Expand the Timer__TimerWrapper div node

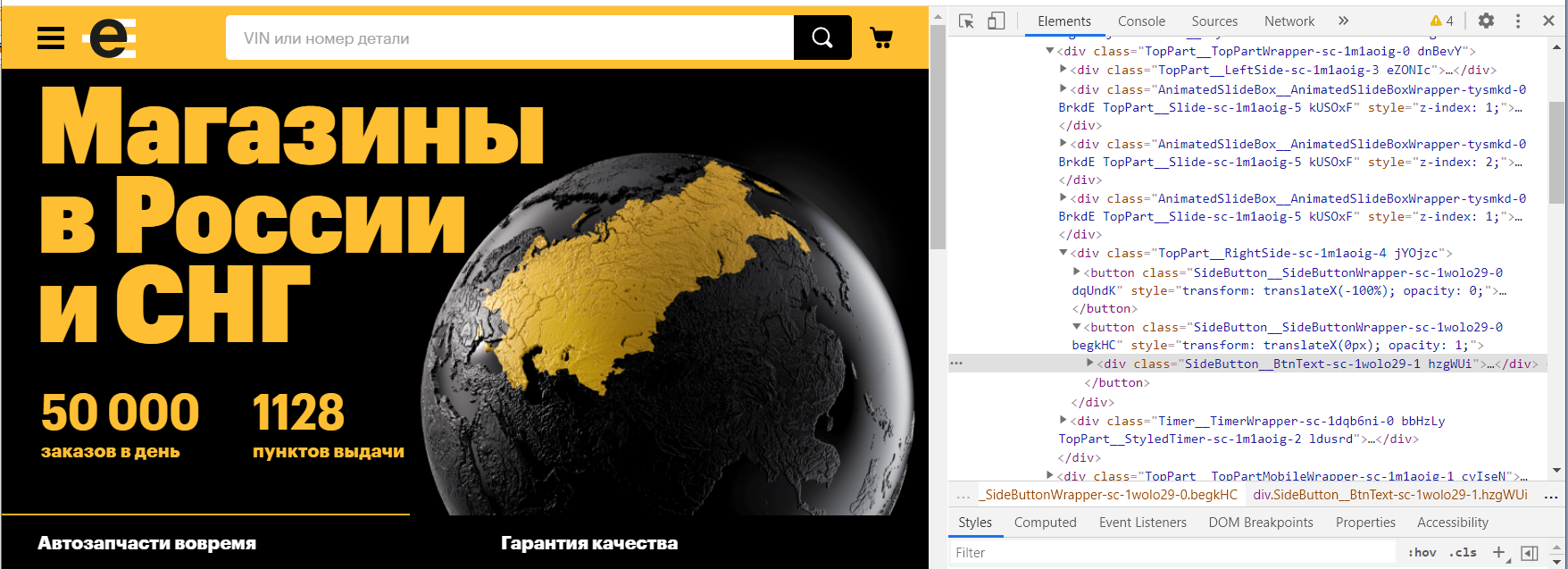(x=1063, y=421)
